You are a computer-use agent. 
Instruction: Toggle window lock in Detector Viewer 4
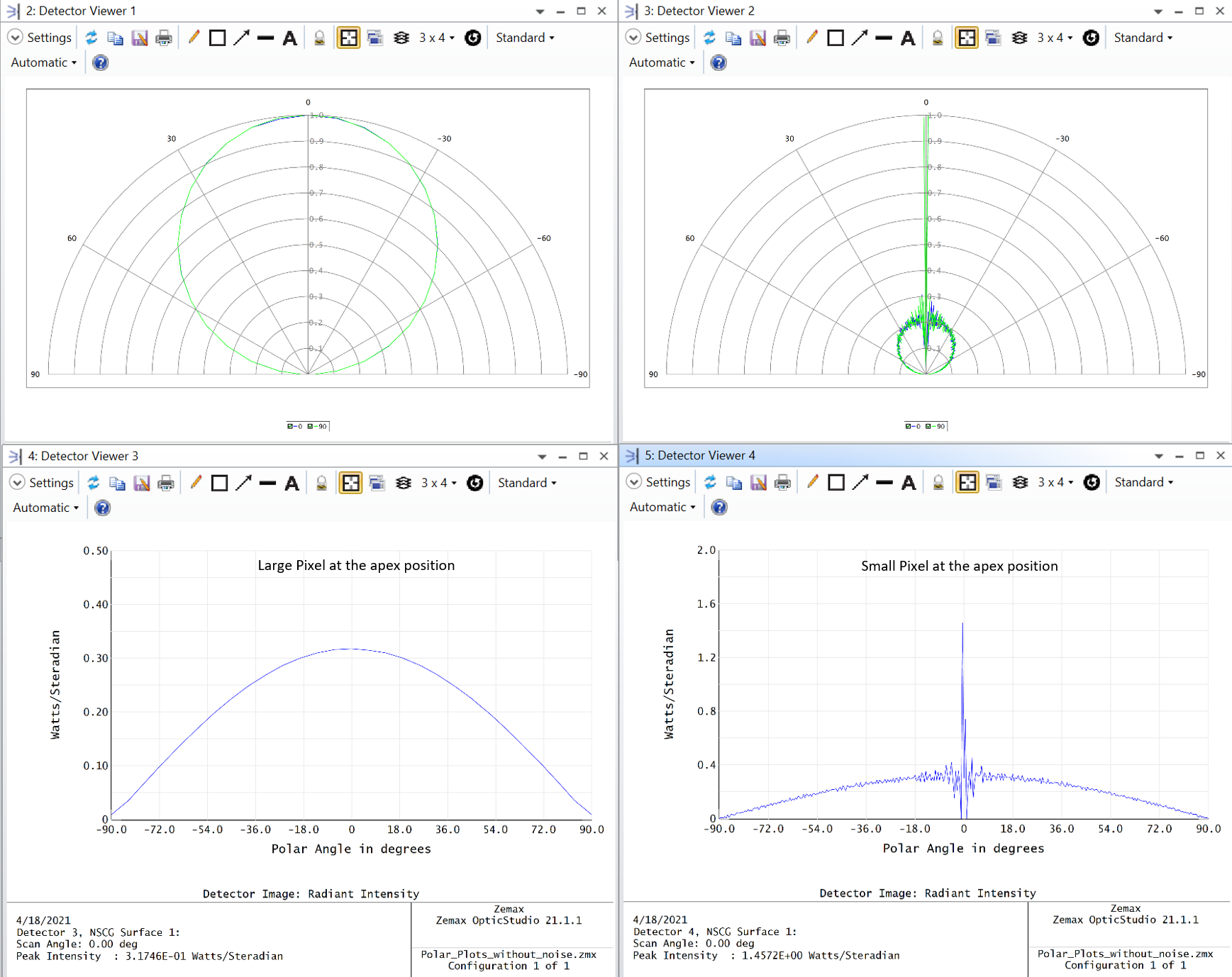pos(938,482)
